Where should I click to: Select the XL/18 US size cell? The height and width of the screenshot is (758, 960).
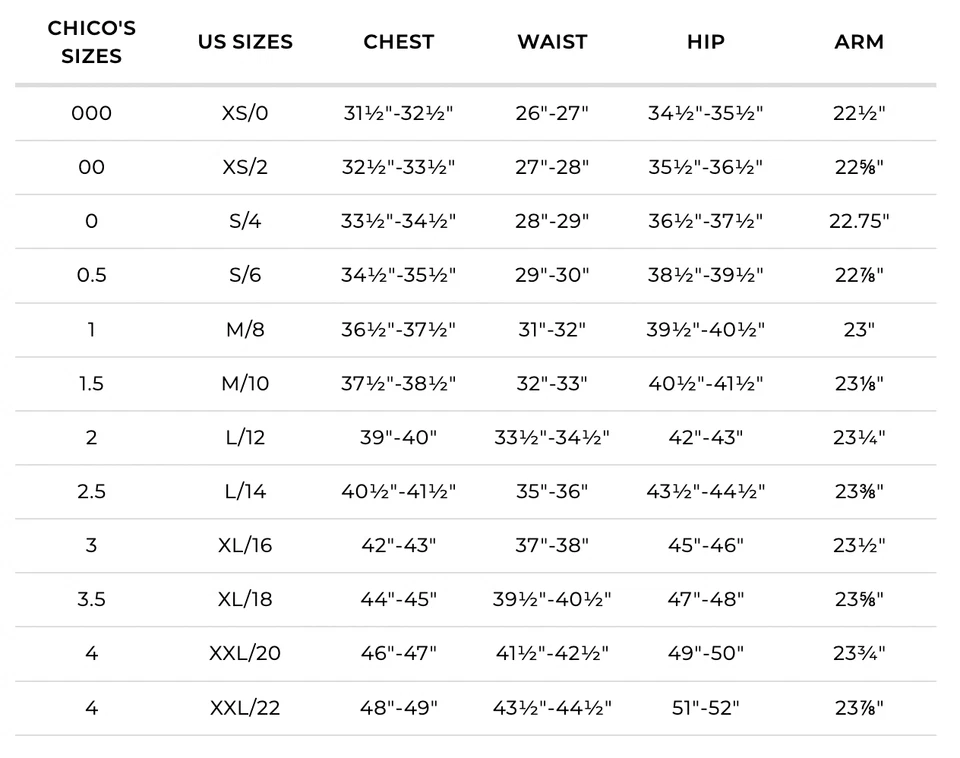pyautogui.click(x=245, y=599)
